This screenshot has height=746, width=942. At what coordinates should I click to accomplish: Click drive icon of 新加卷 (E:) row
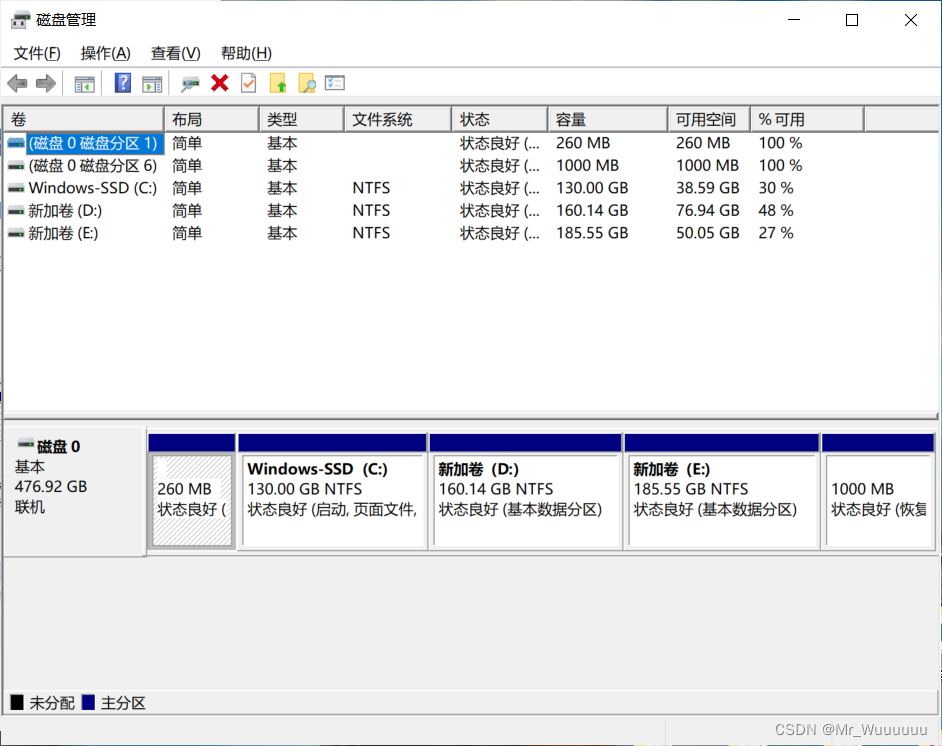pos(16,234)
